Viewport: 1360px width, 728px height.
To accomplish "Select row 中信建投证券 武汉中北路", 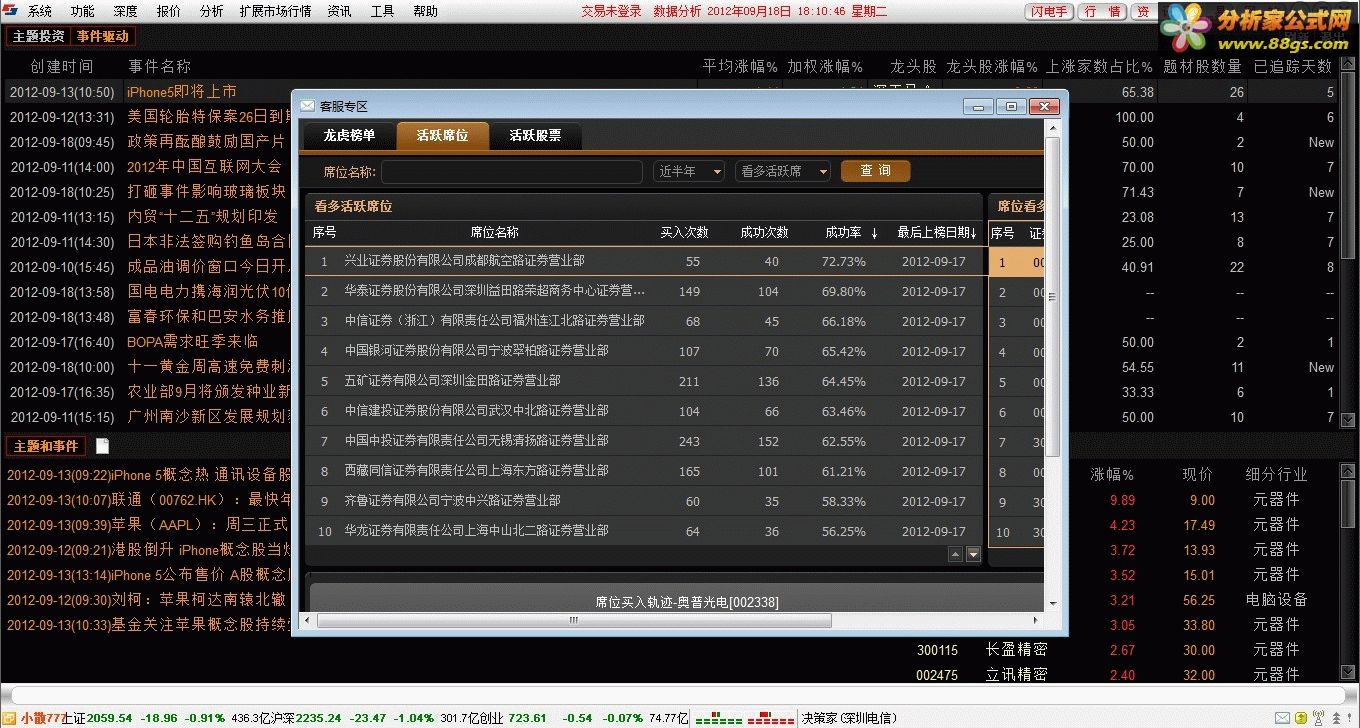I will click(644, 411).
